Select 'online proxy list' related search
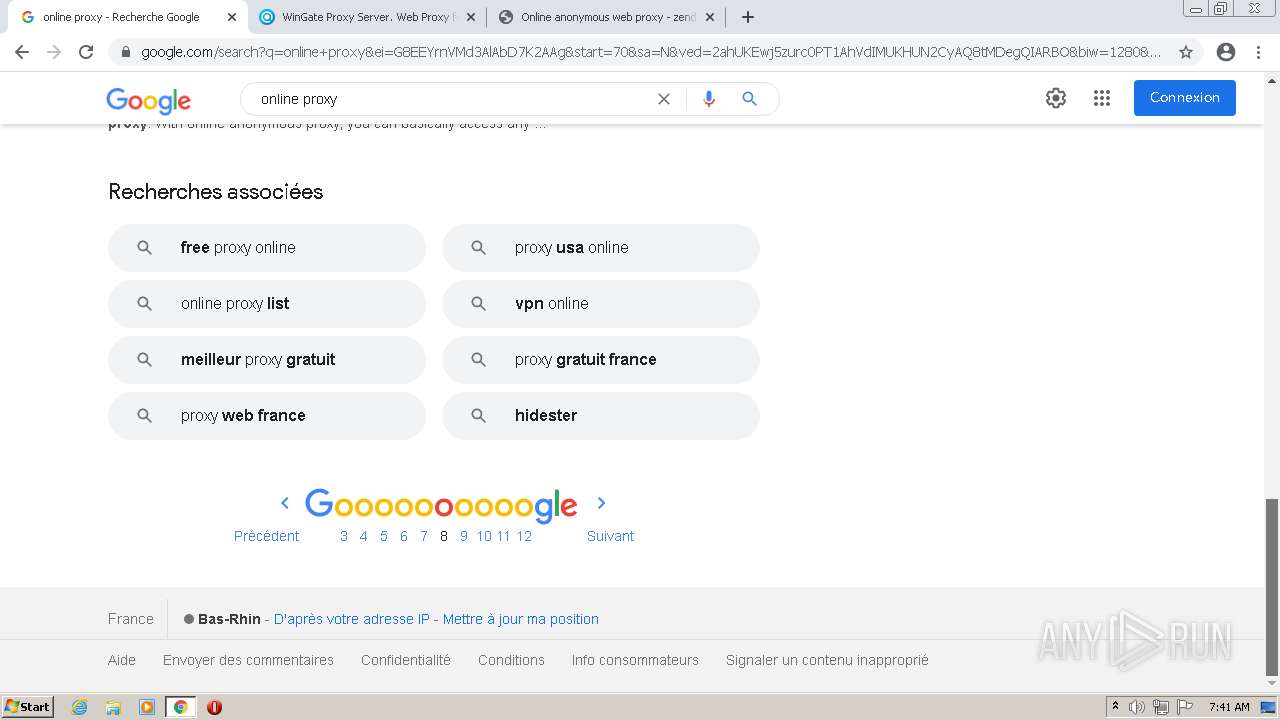Screen dimensions: 1280x720 coord(267,304)
